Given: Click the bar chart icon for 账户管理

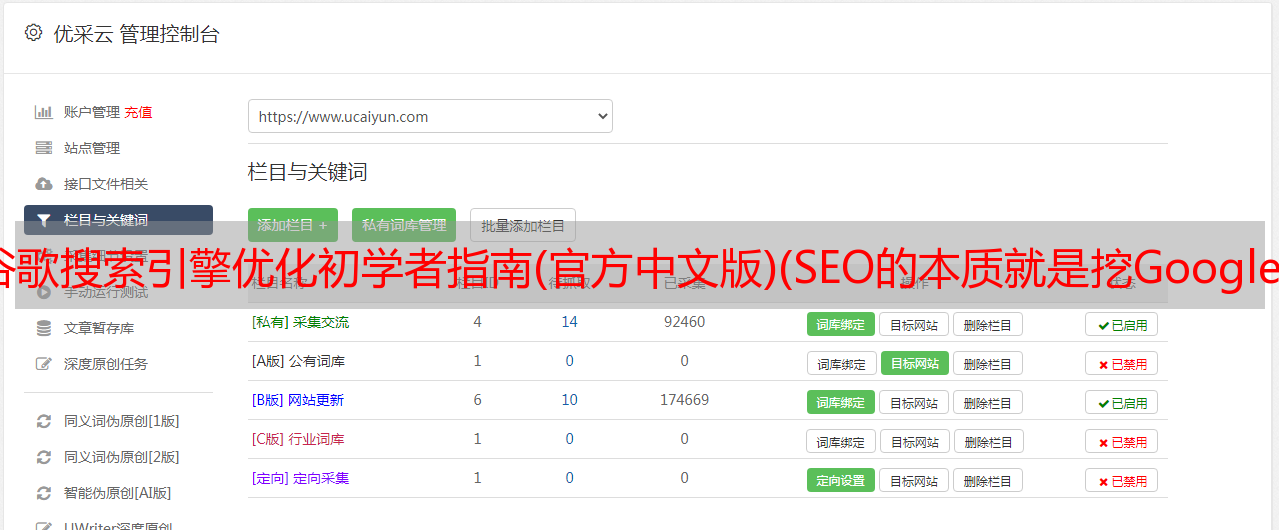Looking at the screenshot, I should click(x=43, y=112).
